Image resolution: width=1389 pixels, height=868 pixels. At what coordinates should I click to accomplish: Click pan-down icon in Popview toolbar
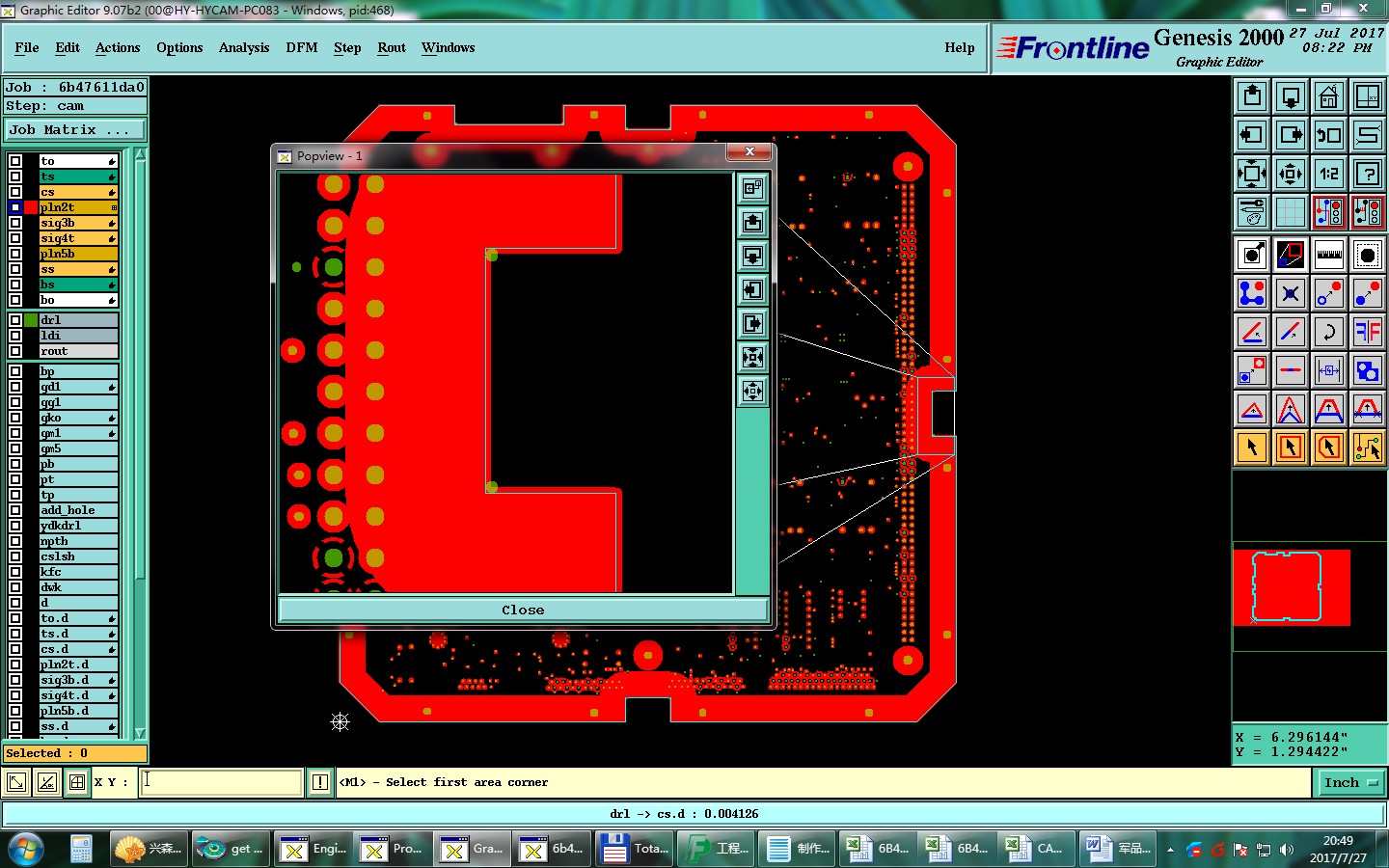(752, 256)
